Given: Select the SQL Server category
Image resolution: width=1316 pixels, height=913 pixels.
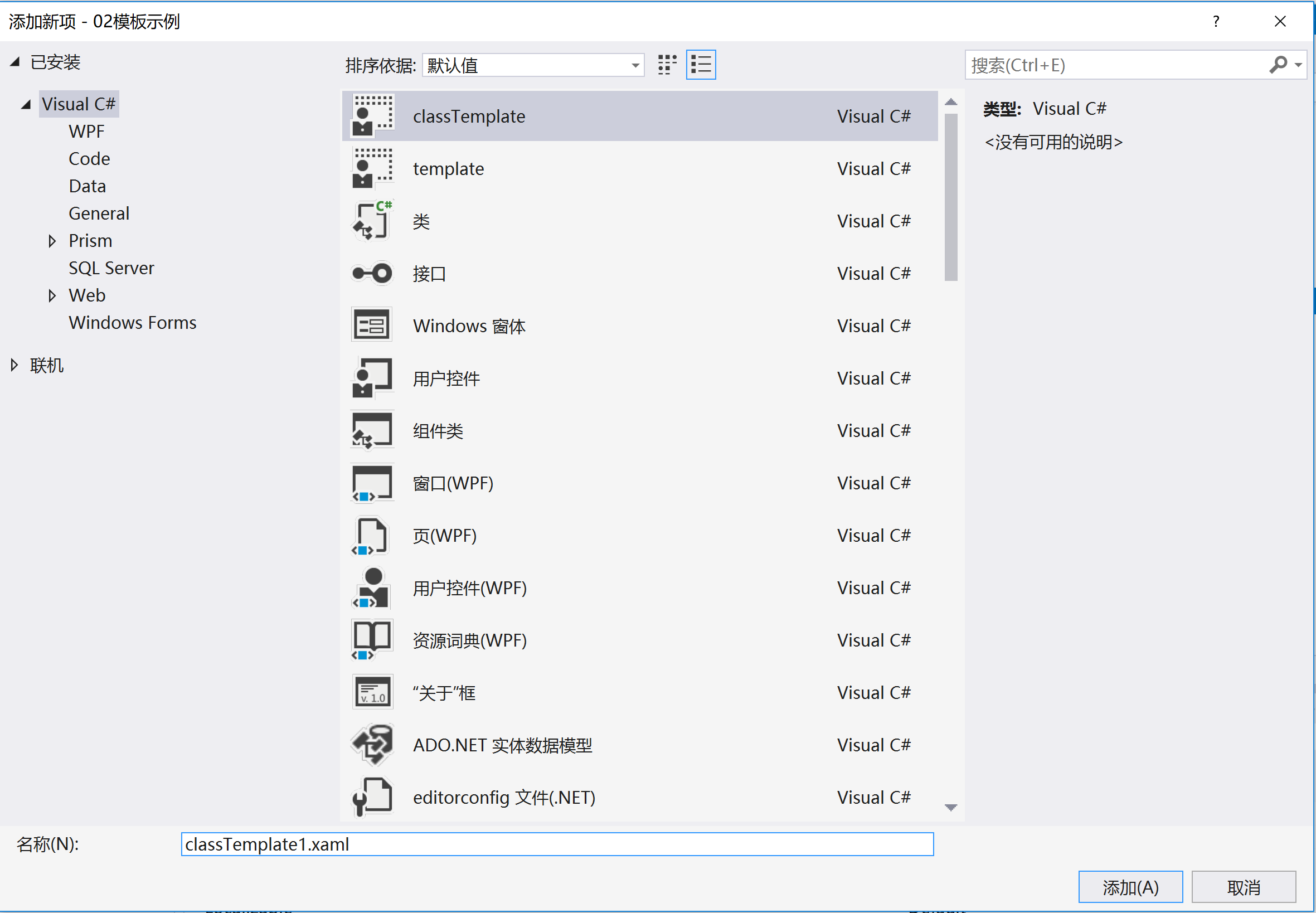Looking at the screenshot, I should coord(111,268).
